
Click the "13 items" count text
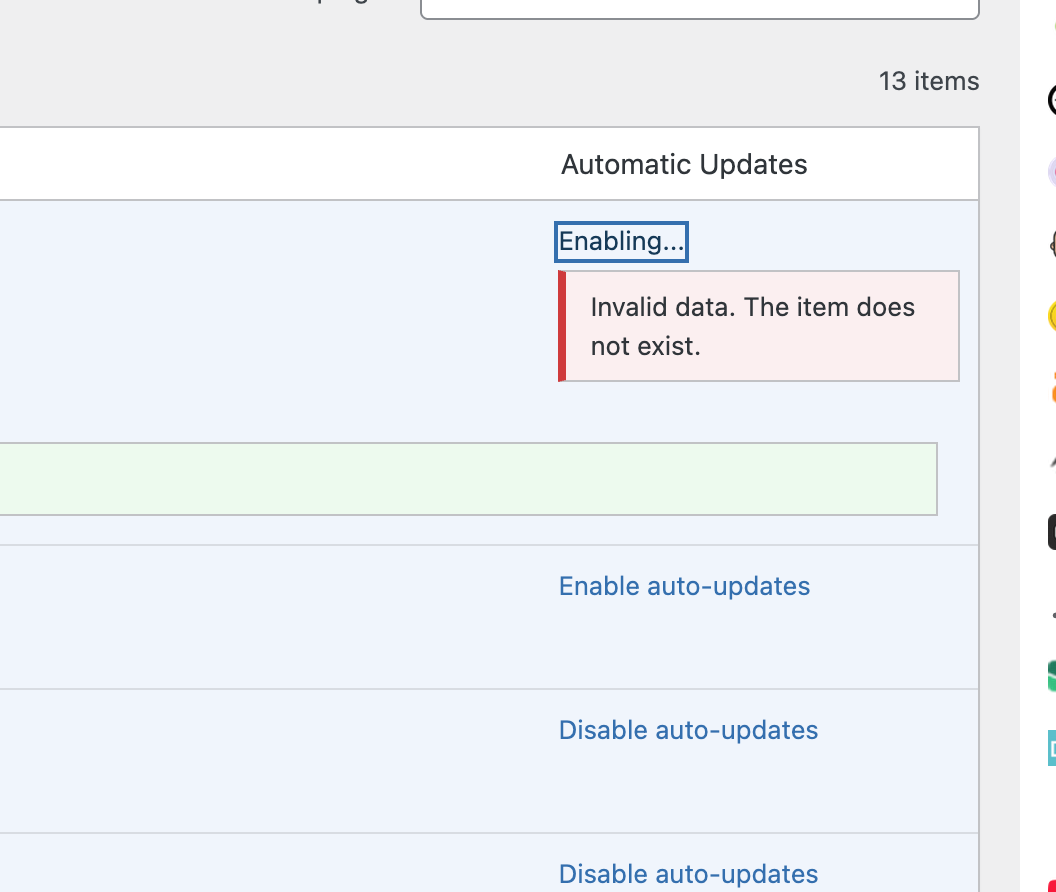click(x=929, y=81)
